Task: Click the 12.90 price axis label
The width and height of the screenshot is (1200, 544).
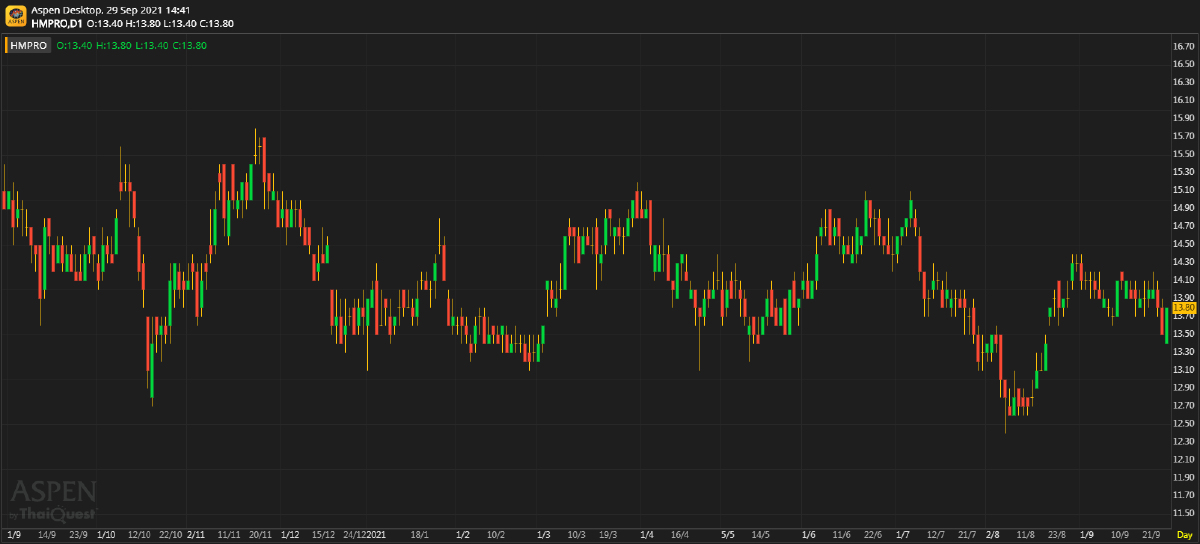Action: pyautogui.click(x=1184, y=388)
